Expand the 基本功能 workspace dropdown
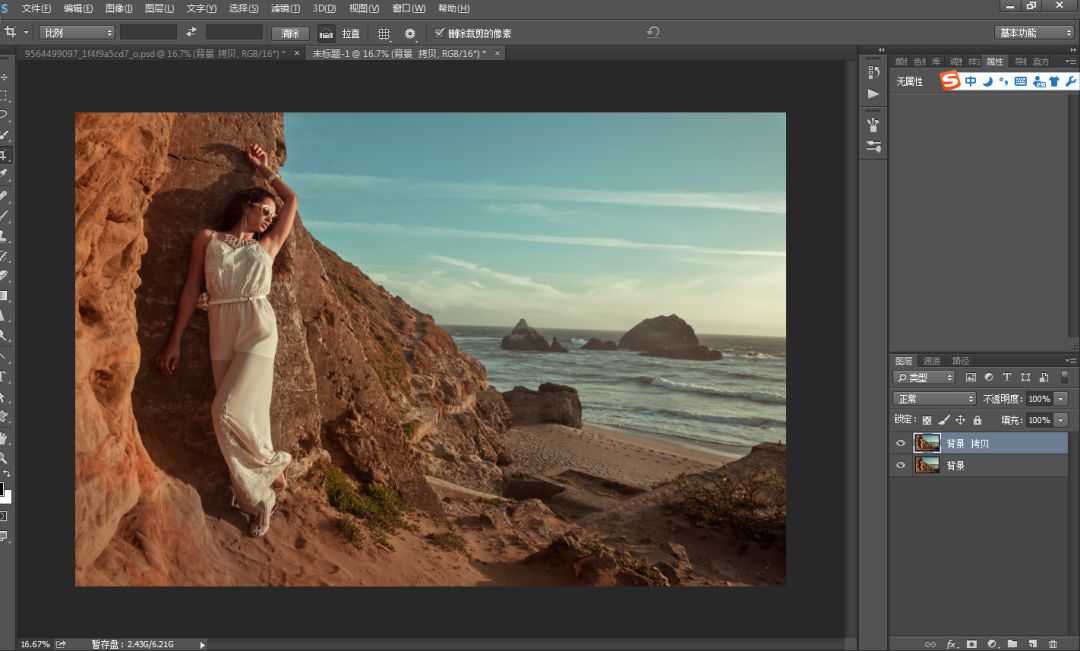 click(1034, 33)
